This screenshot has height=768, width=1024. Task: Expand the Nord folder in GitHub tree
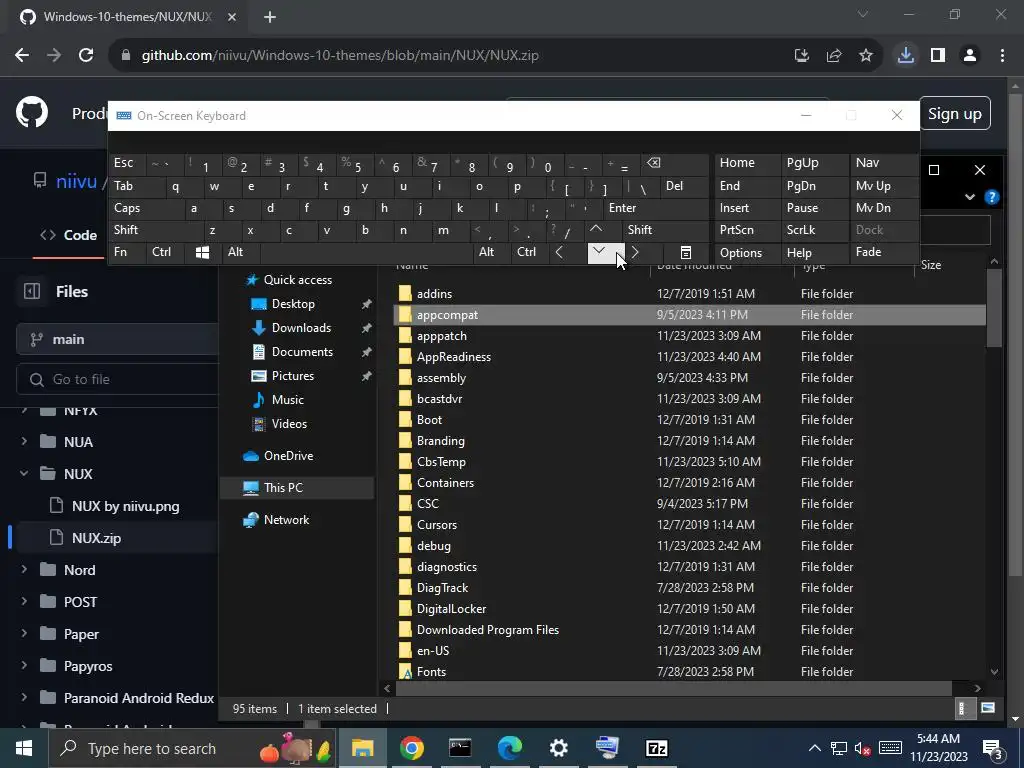tap(24, 569)
